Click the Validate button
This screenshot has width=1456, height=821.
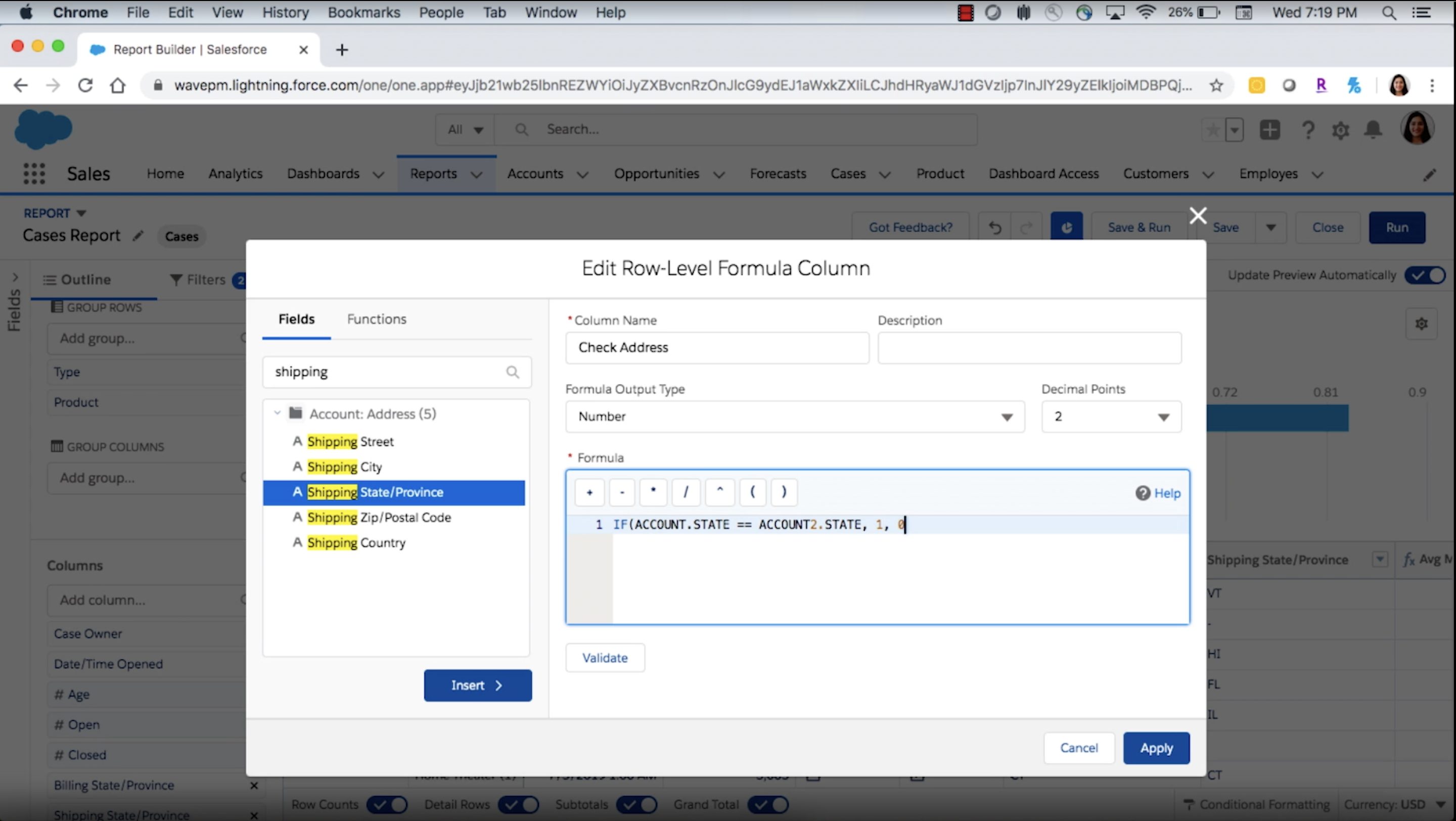605,657
